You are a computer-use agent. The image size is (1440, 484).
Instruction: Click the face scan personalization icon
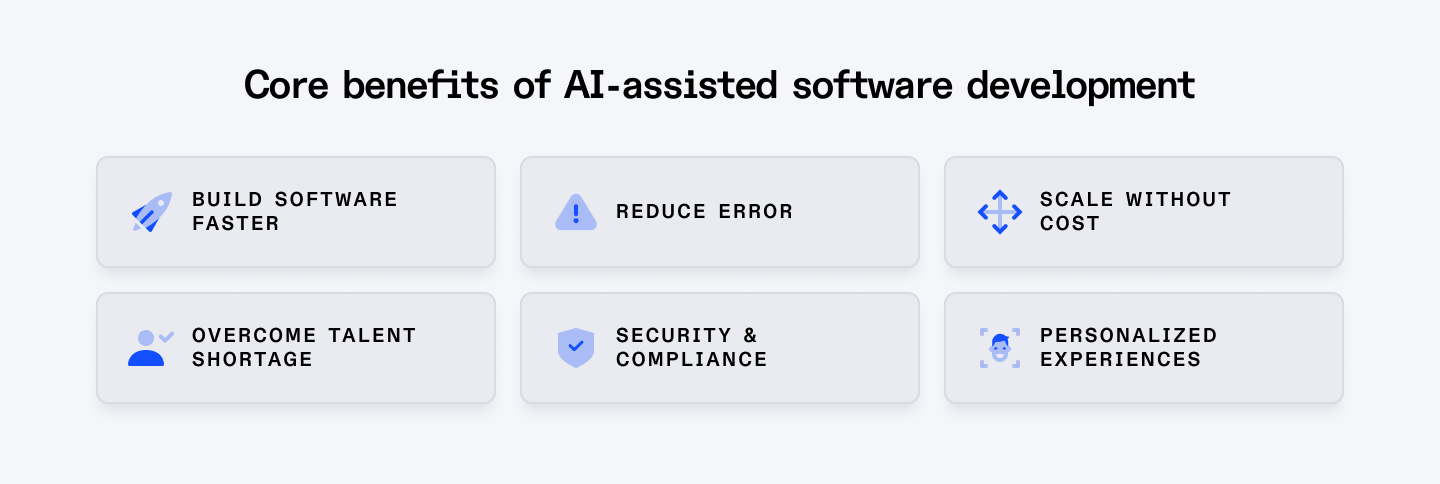[1000, 348]
